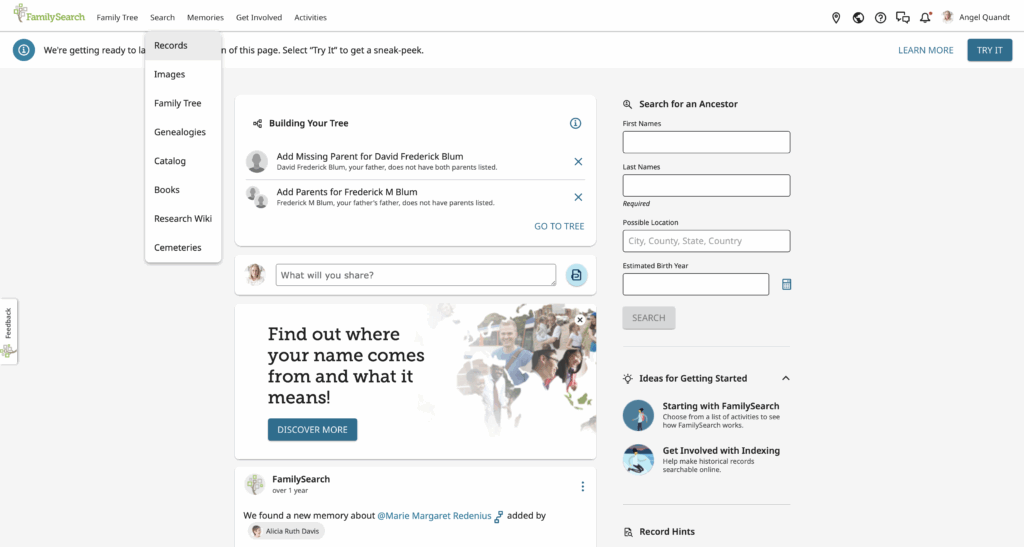Focus the Possible Location input field
The height and width of the screenshot is (547, 1024).
pos(706,241)
